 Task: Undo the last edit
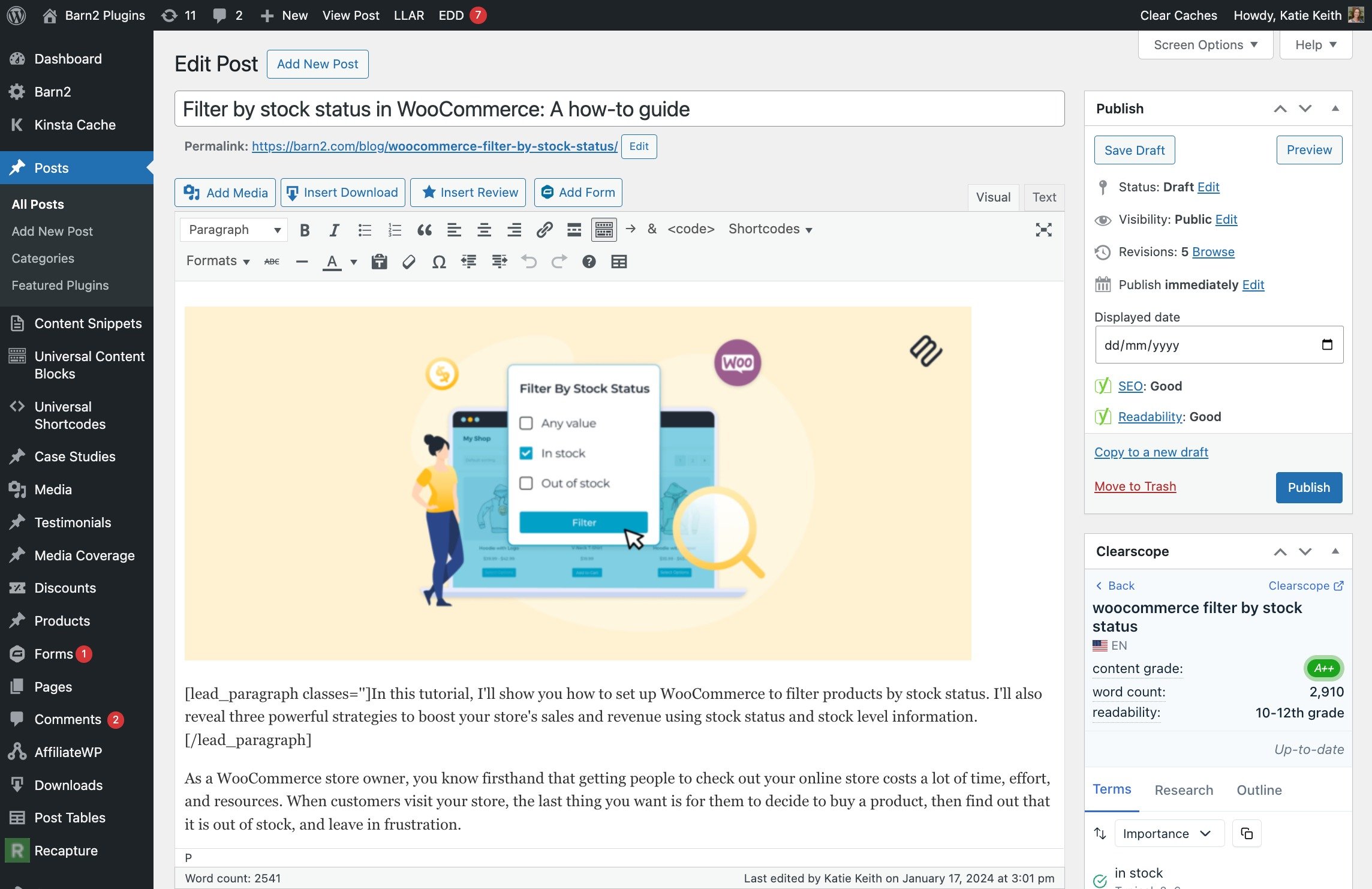[x=529, y=262]
